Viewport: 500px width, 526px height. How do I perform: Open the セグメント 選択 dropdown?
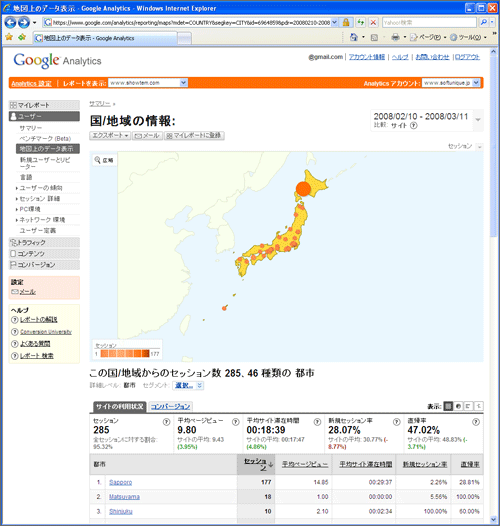point(188,385)
